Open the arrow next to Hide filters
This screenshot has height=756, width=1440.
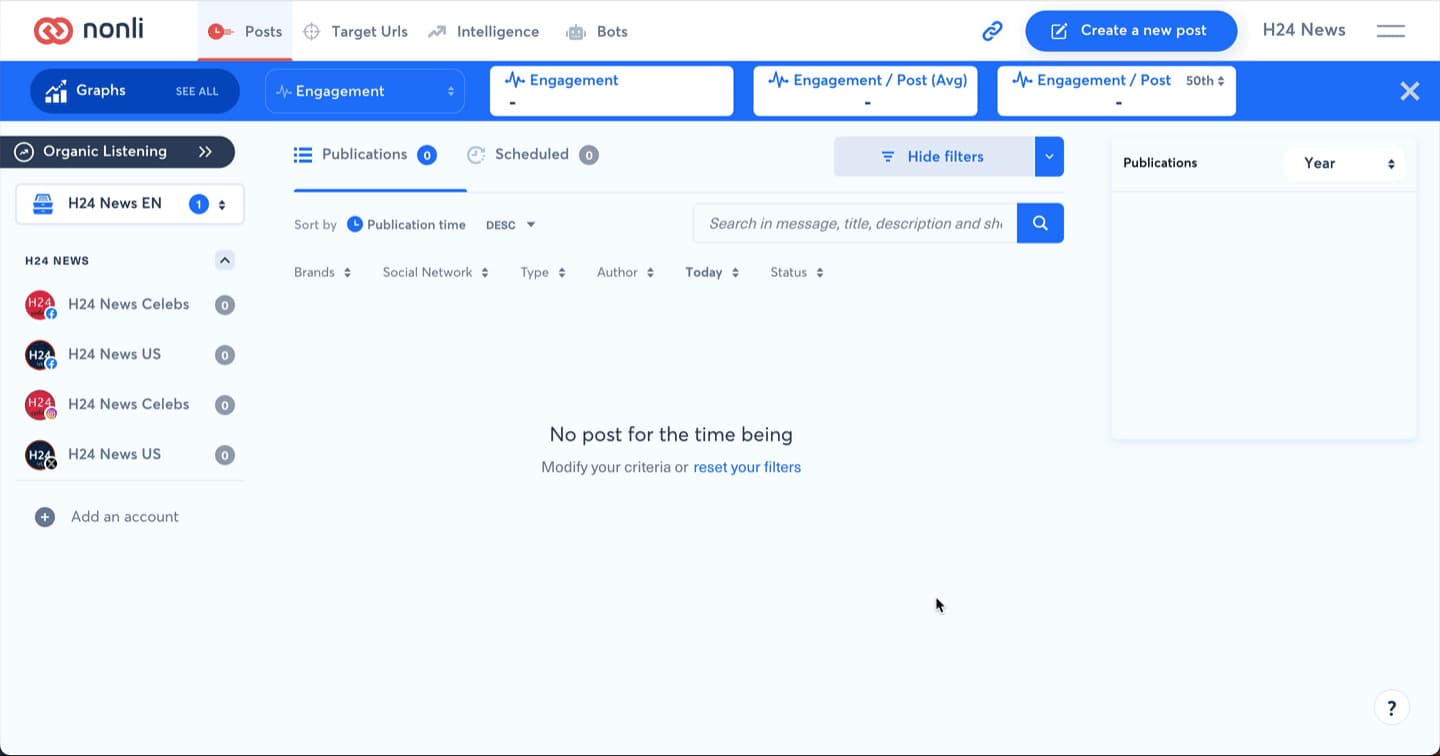pyautogui.click(x=1049, y=157)
